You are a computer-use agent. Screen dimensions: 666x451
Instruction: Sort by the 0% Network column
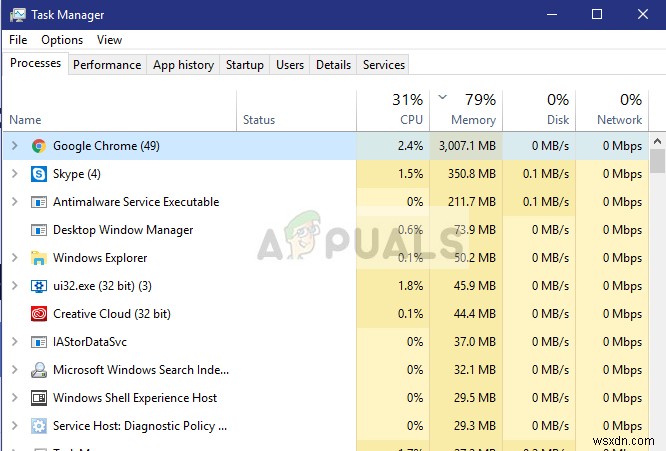coord(612,110)
